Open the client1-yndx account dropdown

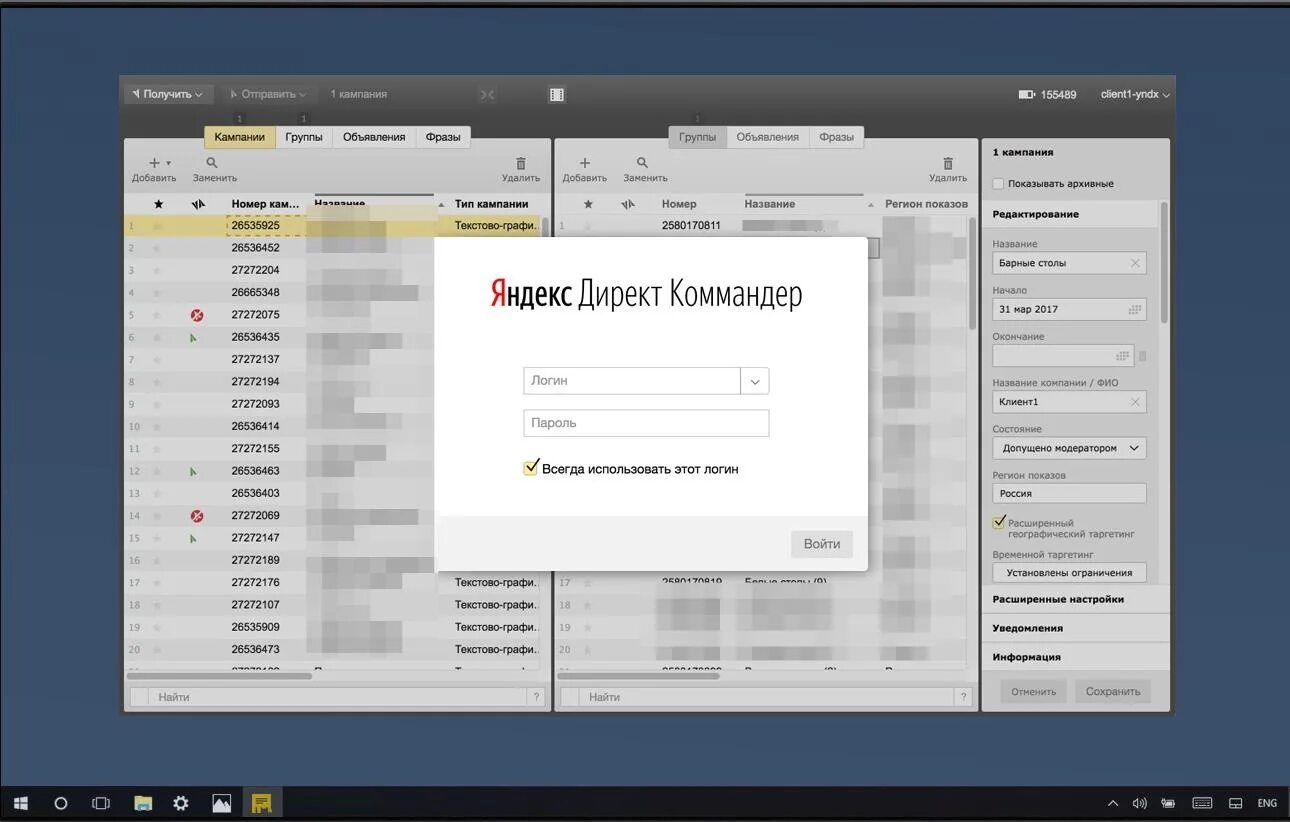[x=1135, y=94]
